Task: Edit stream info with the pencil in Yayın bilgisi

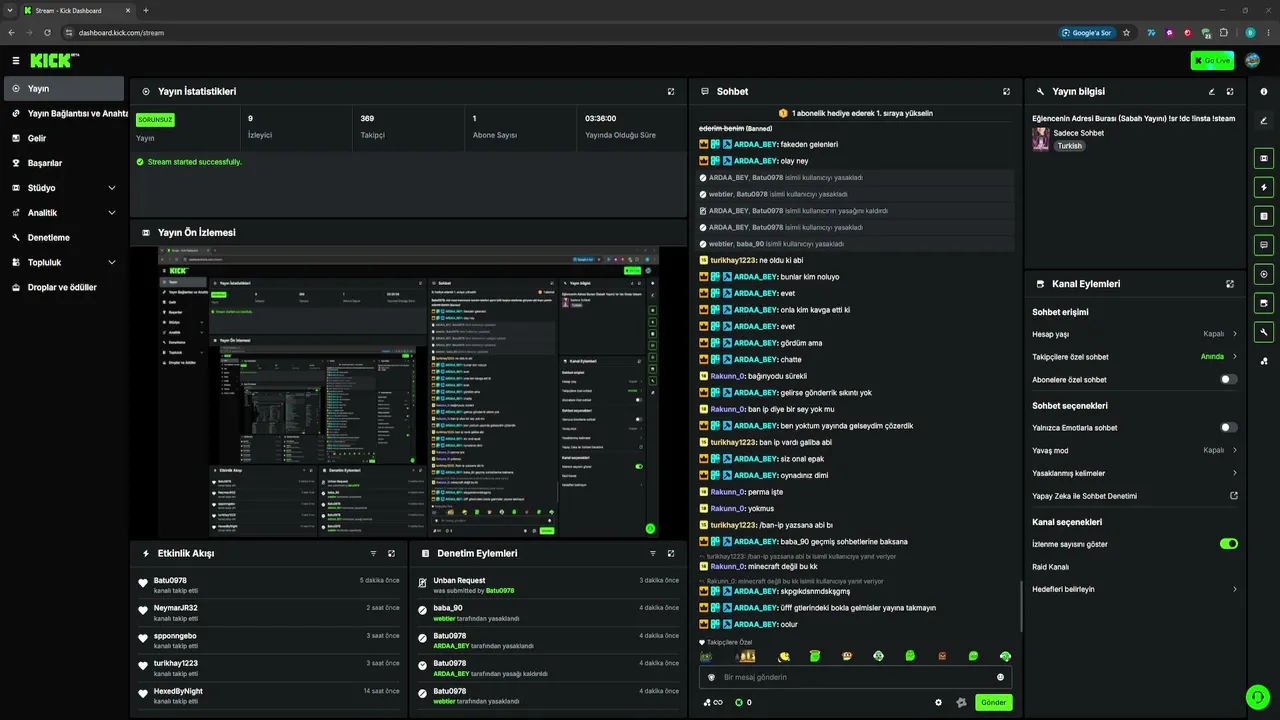Action: (1212, 91)
